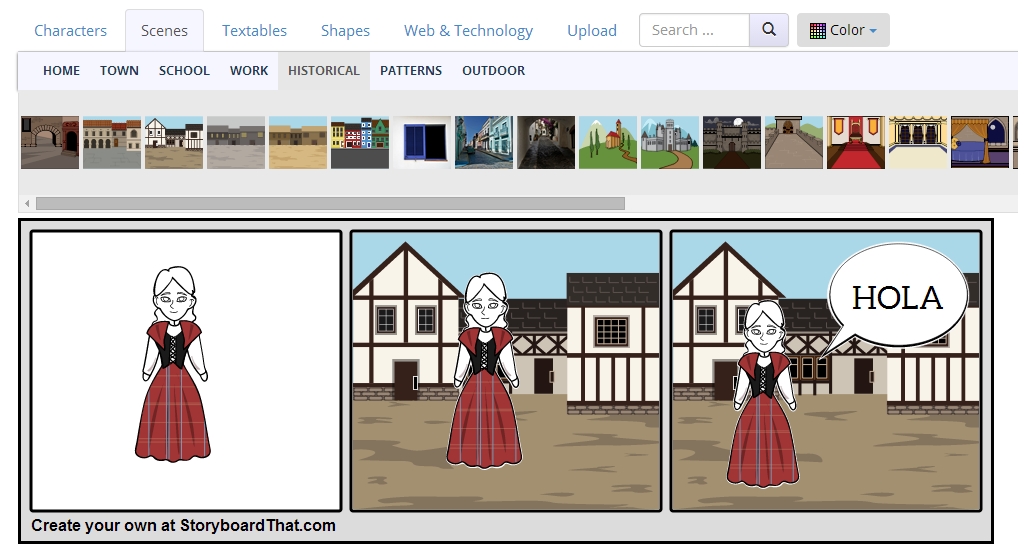The width and height of the screenshot is (1034, 548).
Task: Select the HISTORICAL scene category
Action: click(324, 71)
